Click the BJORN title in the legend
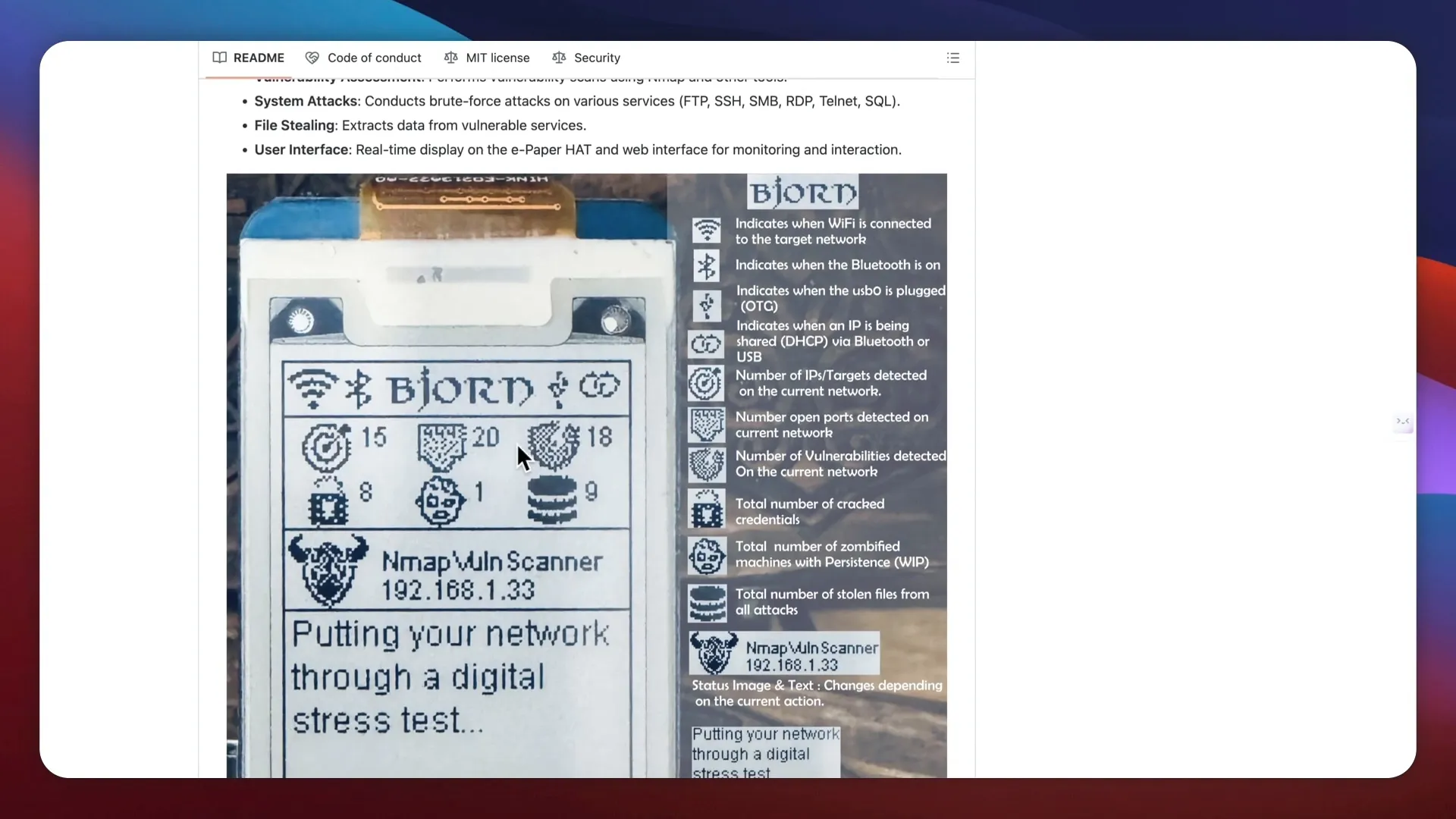1456x819 pixels. [803, 192]
